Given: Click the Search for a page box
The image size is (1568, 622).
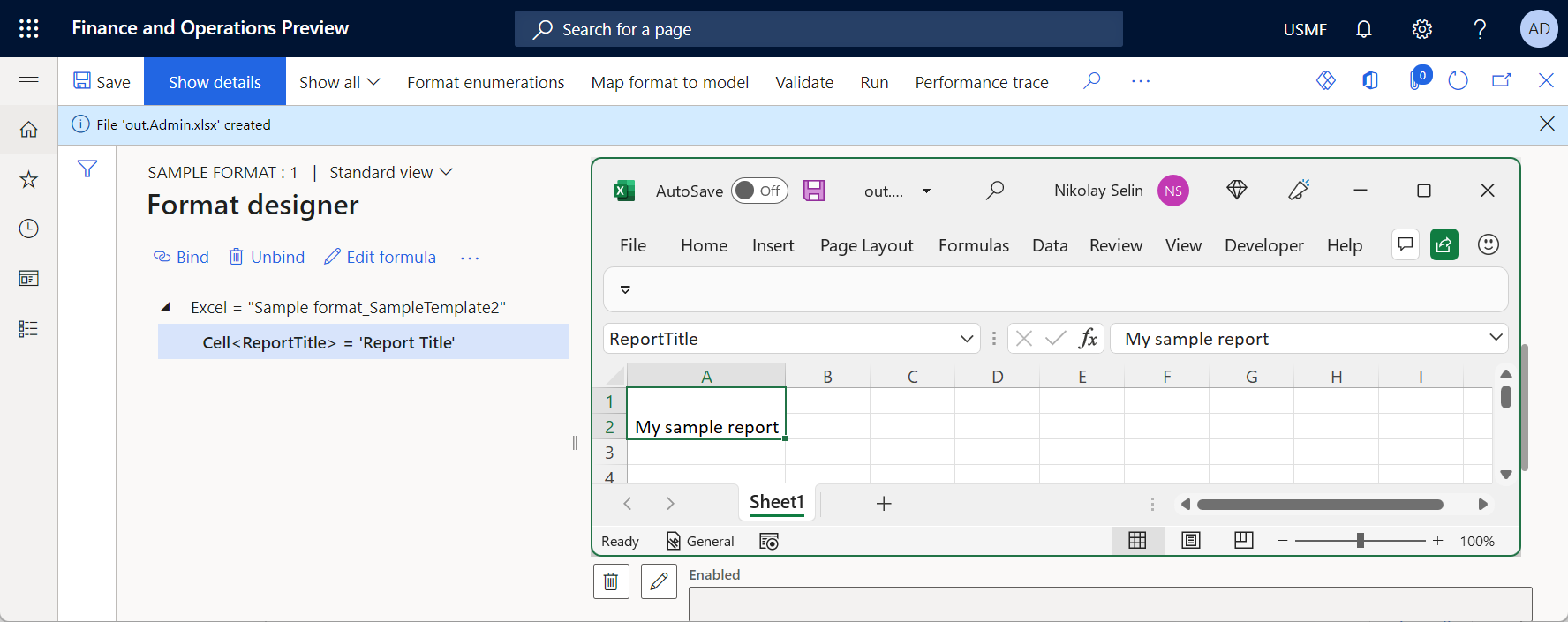Looking at the screenshot, I should [818, 29].
